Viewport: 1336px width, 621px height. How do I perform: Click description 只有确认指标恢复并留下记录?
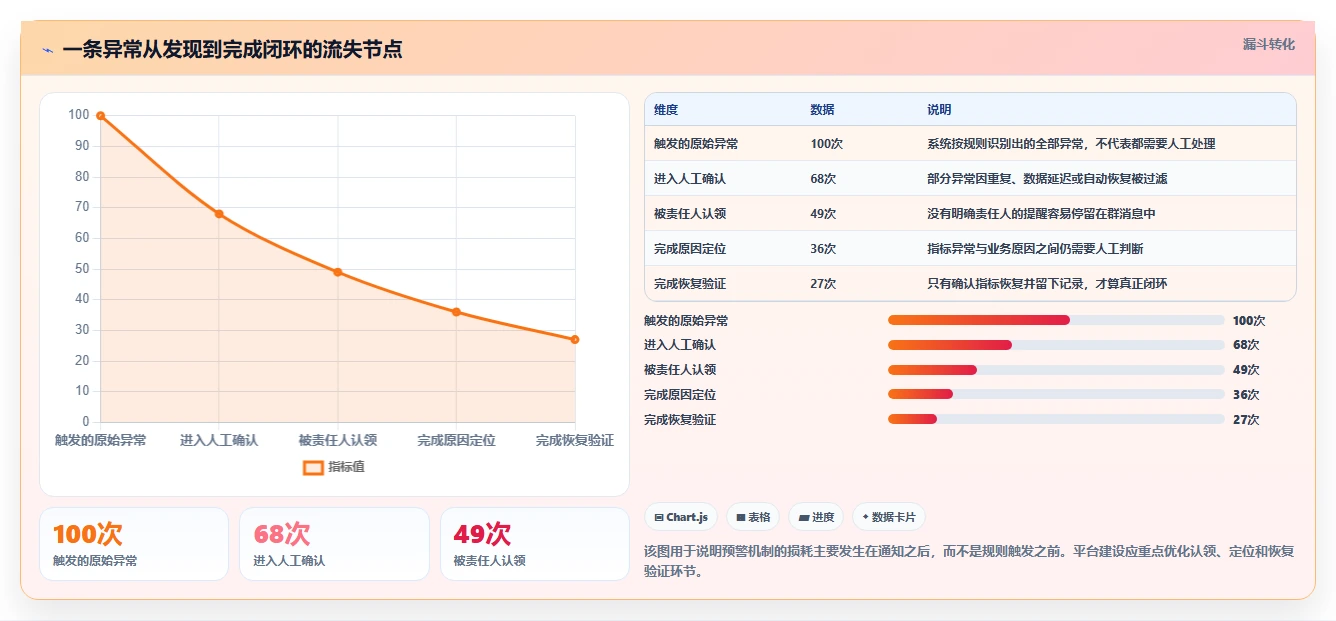pos(1047,284)
